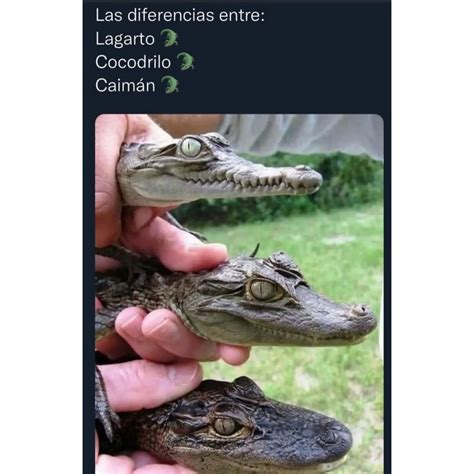Image resolution: width=474 pixels, height=474 pixels.
Task: Click the crocodile emoji beside Cocodrilo
Action: tap(185, 61)
